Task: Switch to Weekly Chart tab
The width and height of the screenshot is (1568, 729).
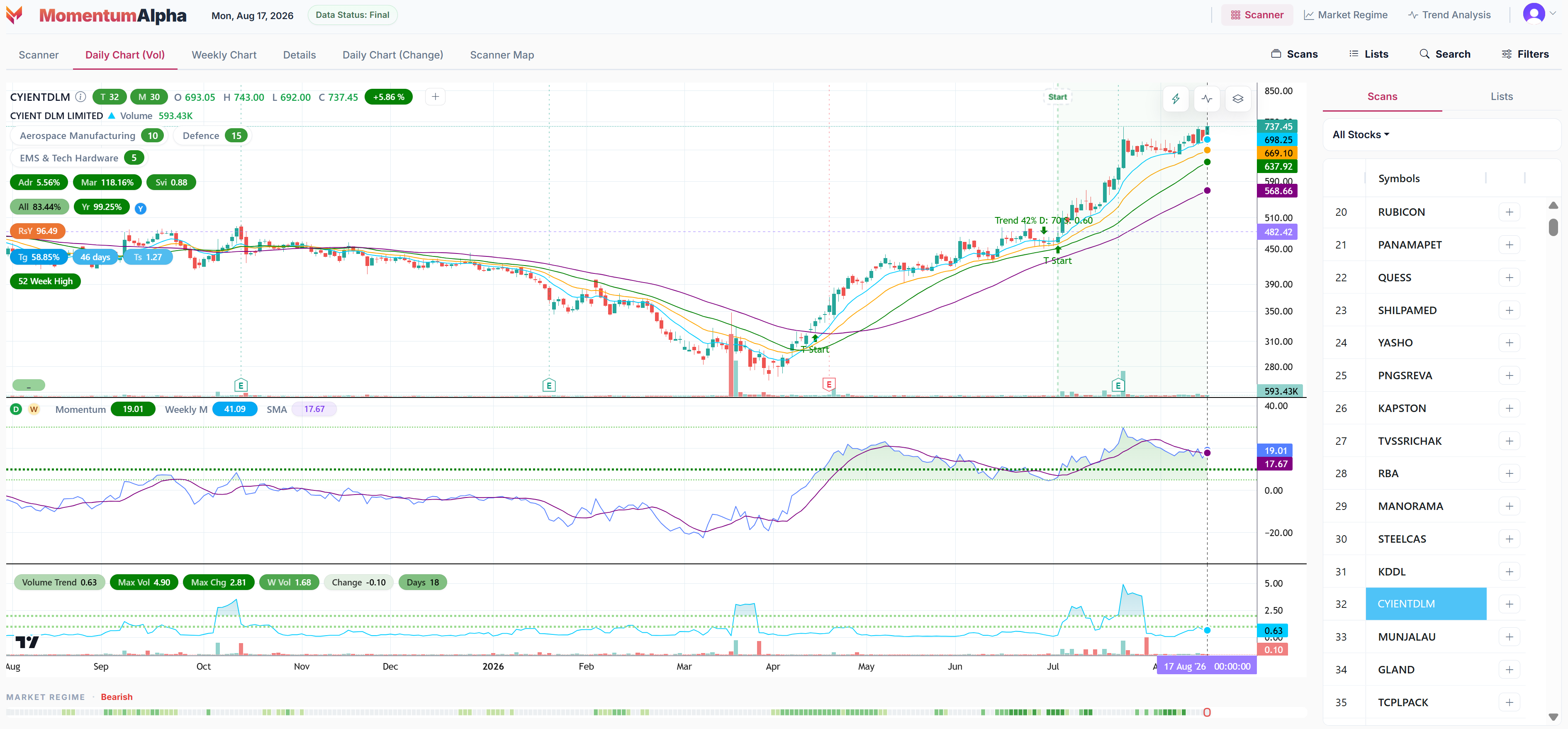Action: tap(224, 55)
